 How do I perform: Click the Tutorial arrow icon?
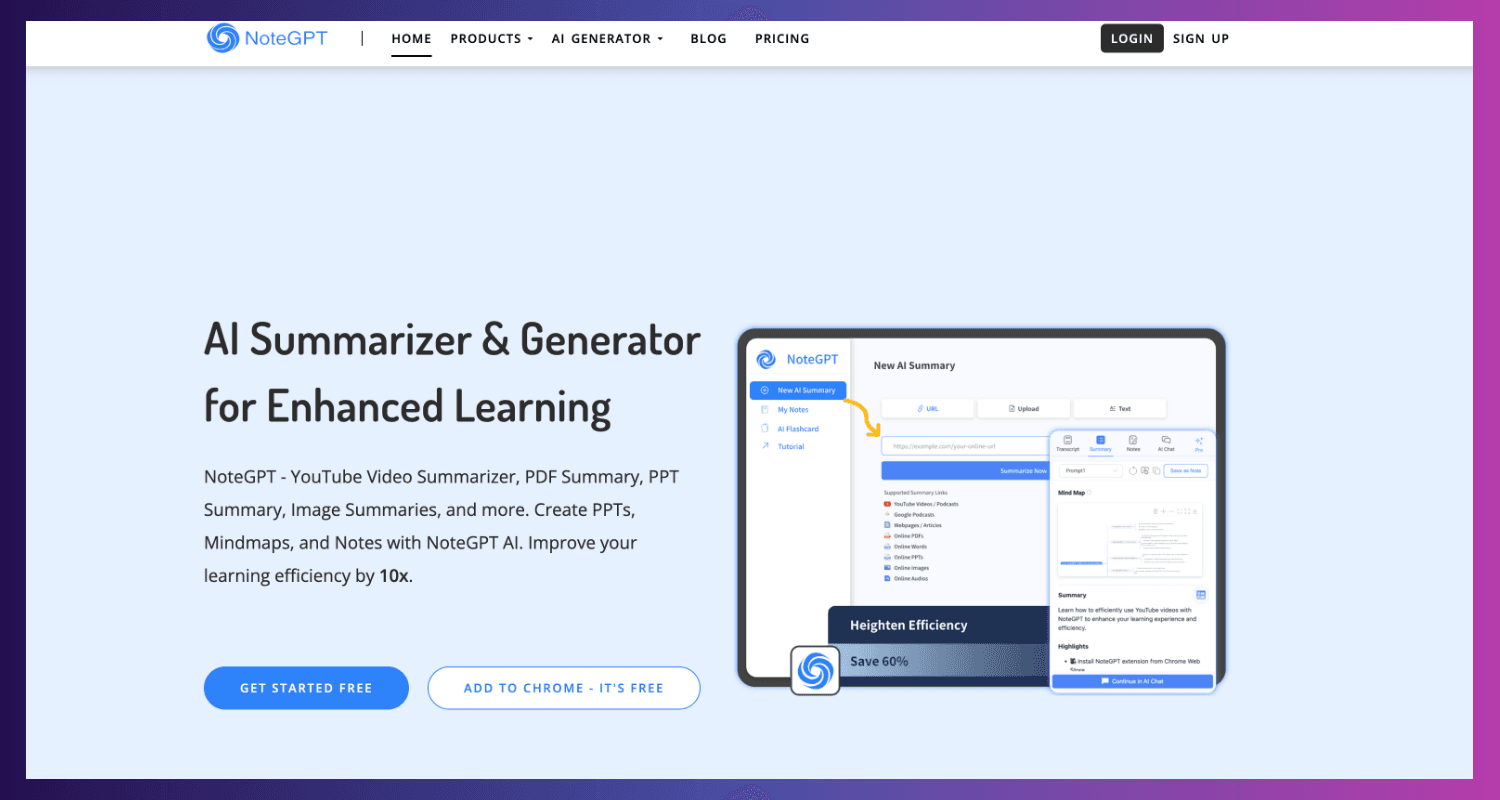coord(765,446)
